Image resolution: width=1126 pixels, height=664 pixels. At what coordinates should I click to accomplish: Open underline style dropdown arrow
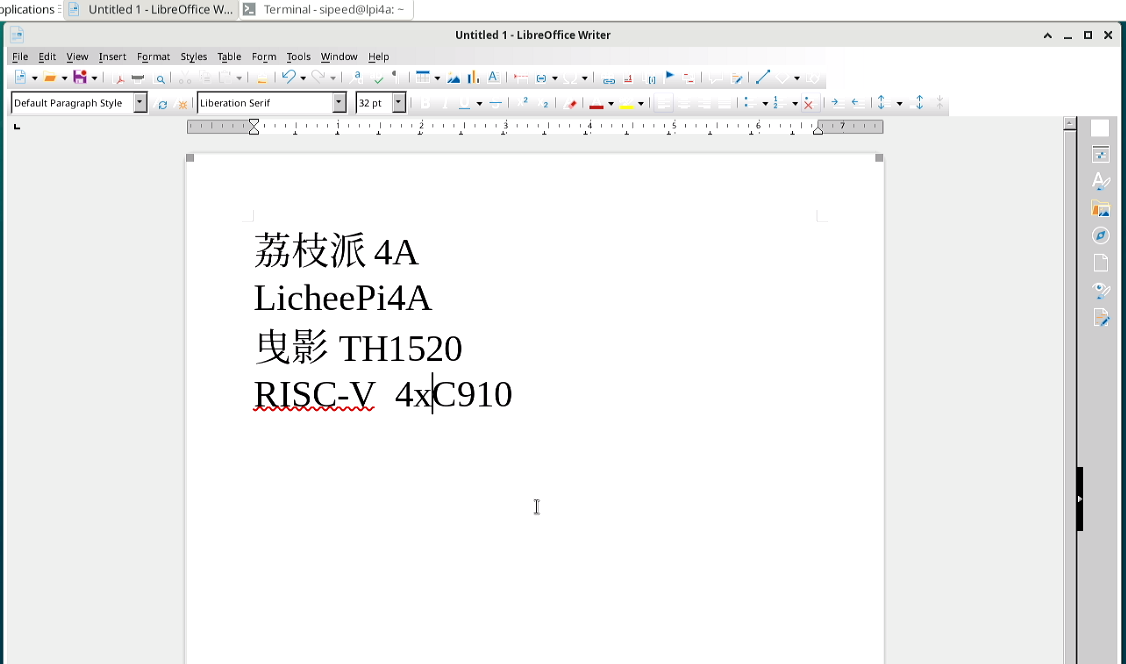pos(479,104)
